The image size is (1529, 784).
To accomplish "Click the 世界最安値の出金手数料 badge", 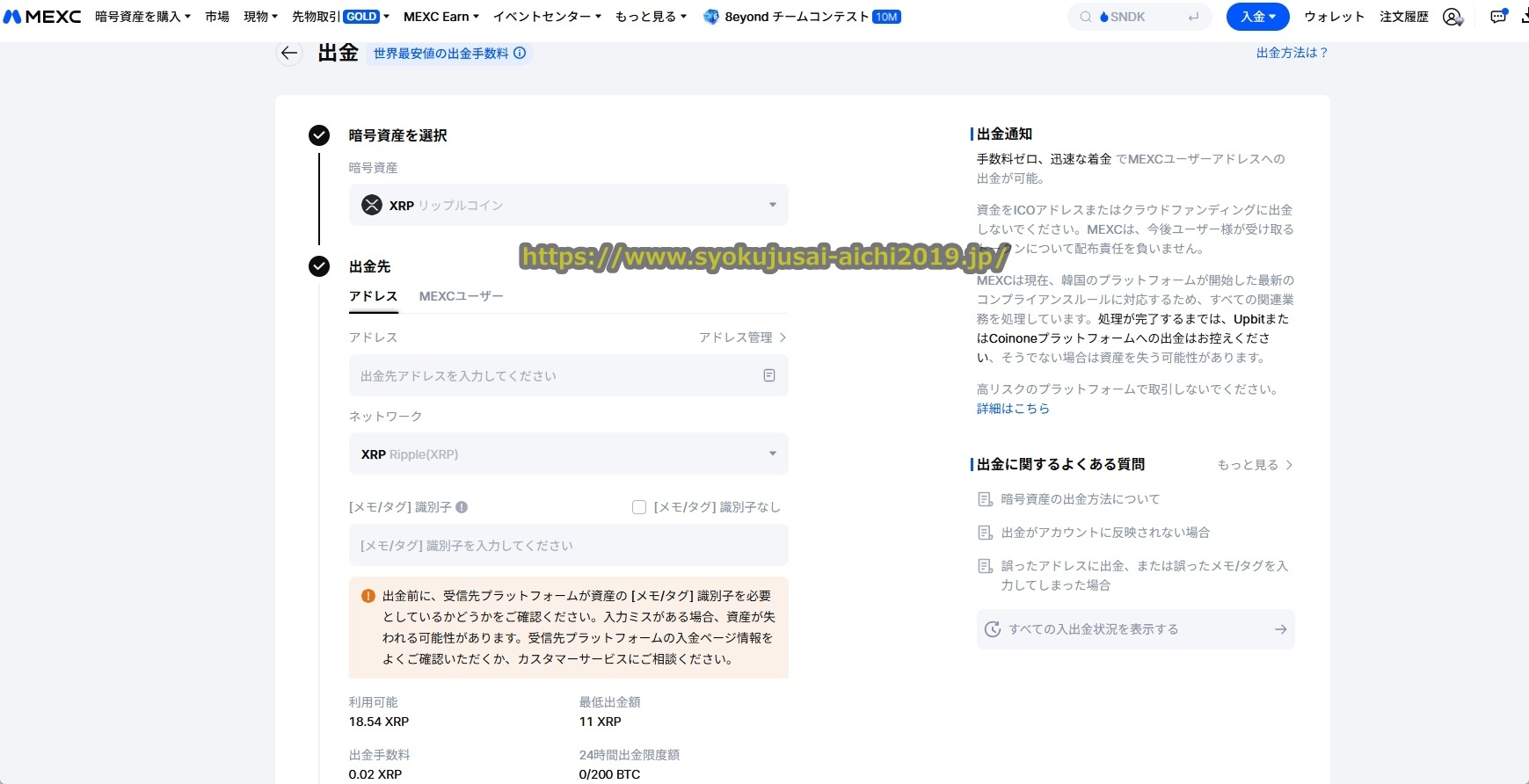I will [449, 53].
